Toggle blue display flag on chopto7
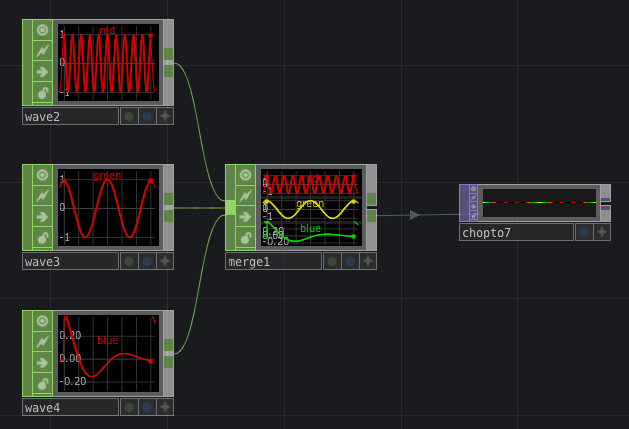 pos(584,232)
